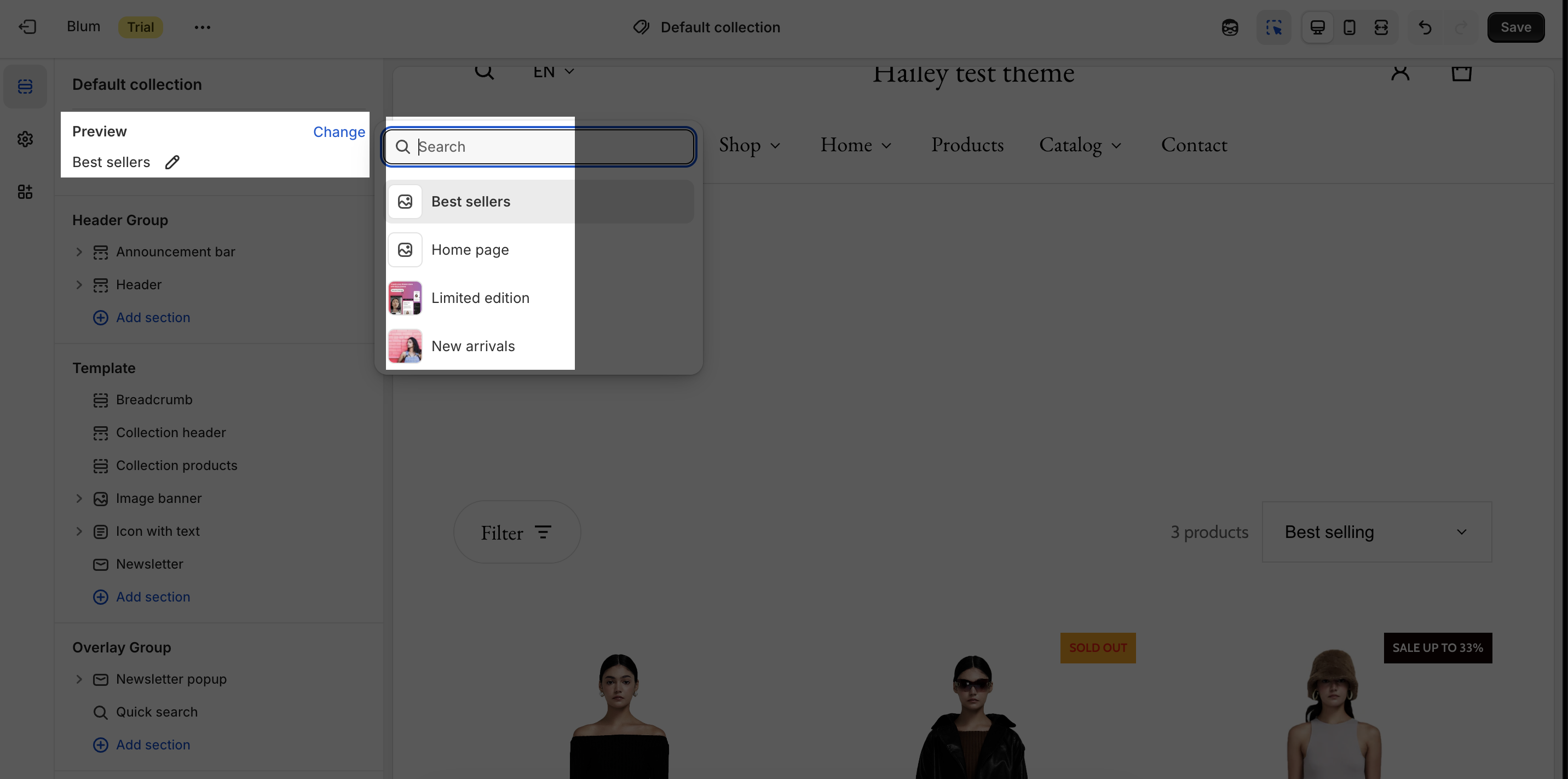Expand the Announcement bar section

pos(78,252)
